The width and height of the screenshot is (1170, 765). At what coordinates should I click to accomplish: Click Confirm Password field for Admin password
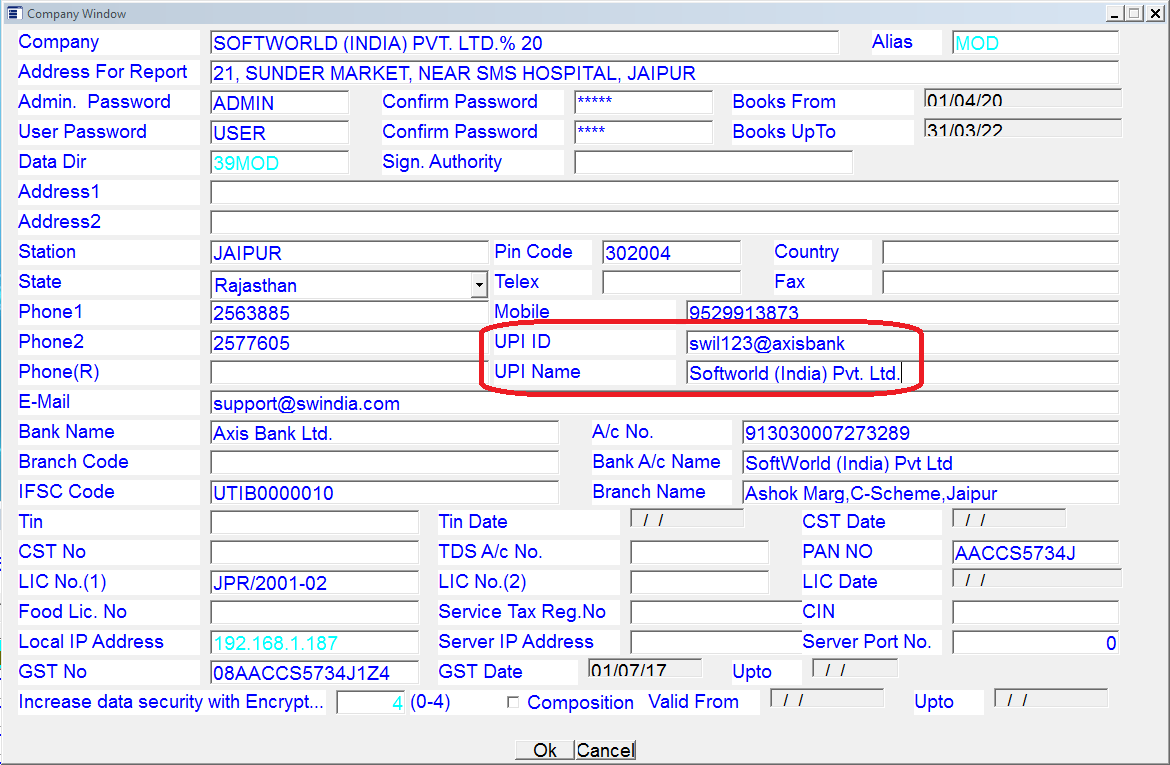click(643, 102)
